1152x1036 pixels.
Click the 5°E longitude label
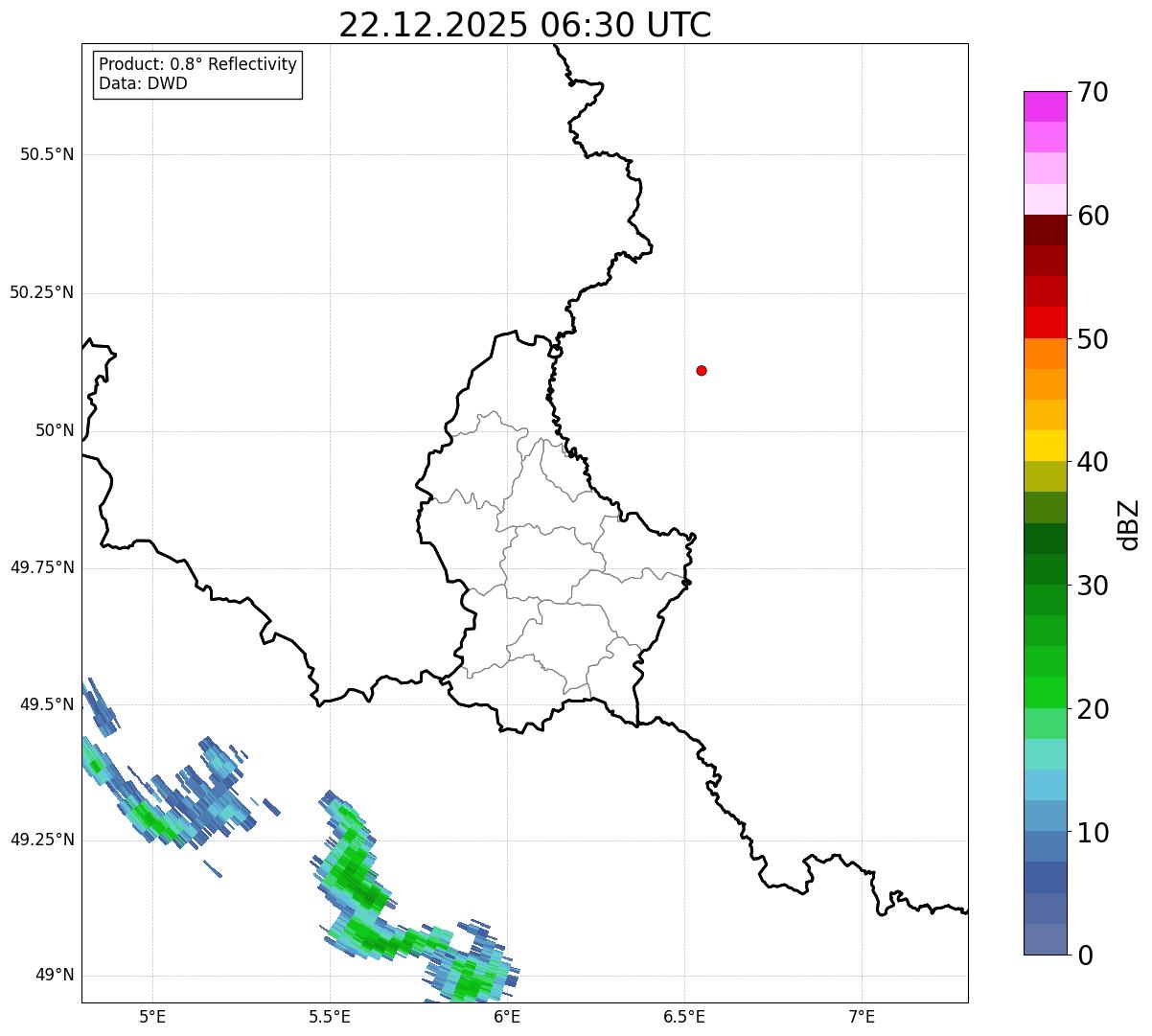(x=152, y=1017)
